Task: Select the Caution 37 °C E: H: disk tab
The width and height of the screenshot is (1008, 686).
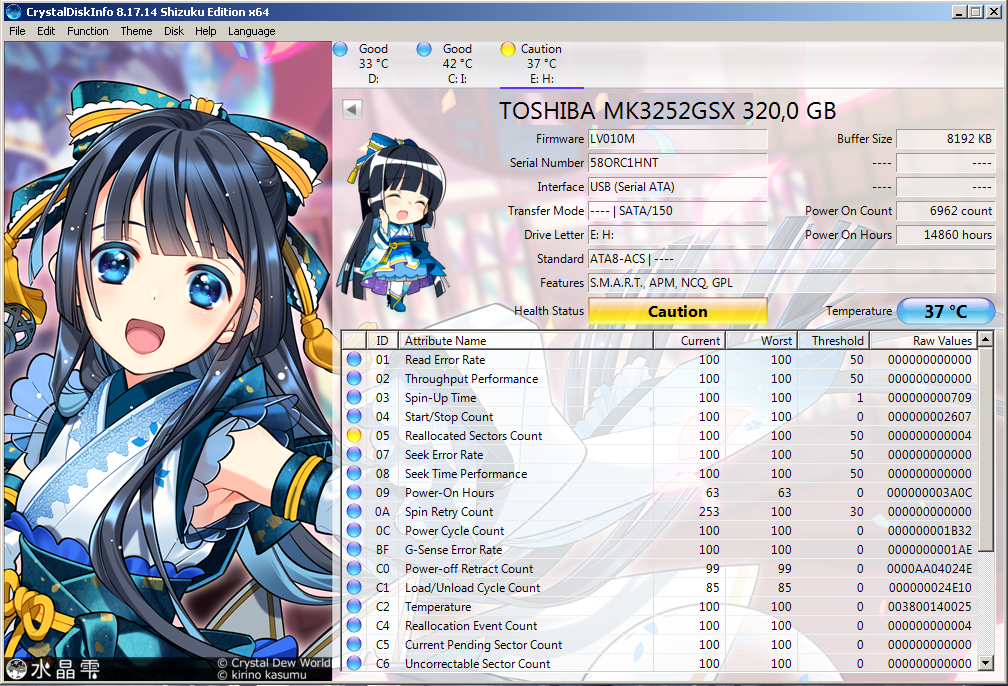Action: click(x=541, y=64)
